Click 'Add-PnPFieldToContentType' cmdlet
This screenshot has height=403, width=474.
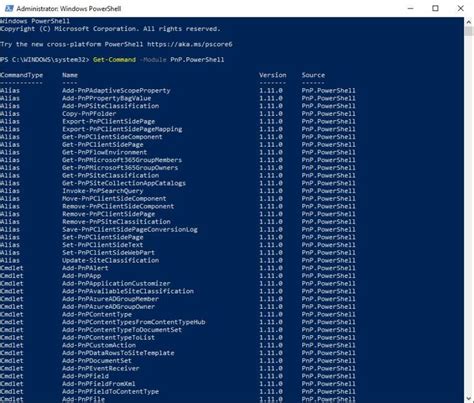coord(110,392)
